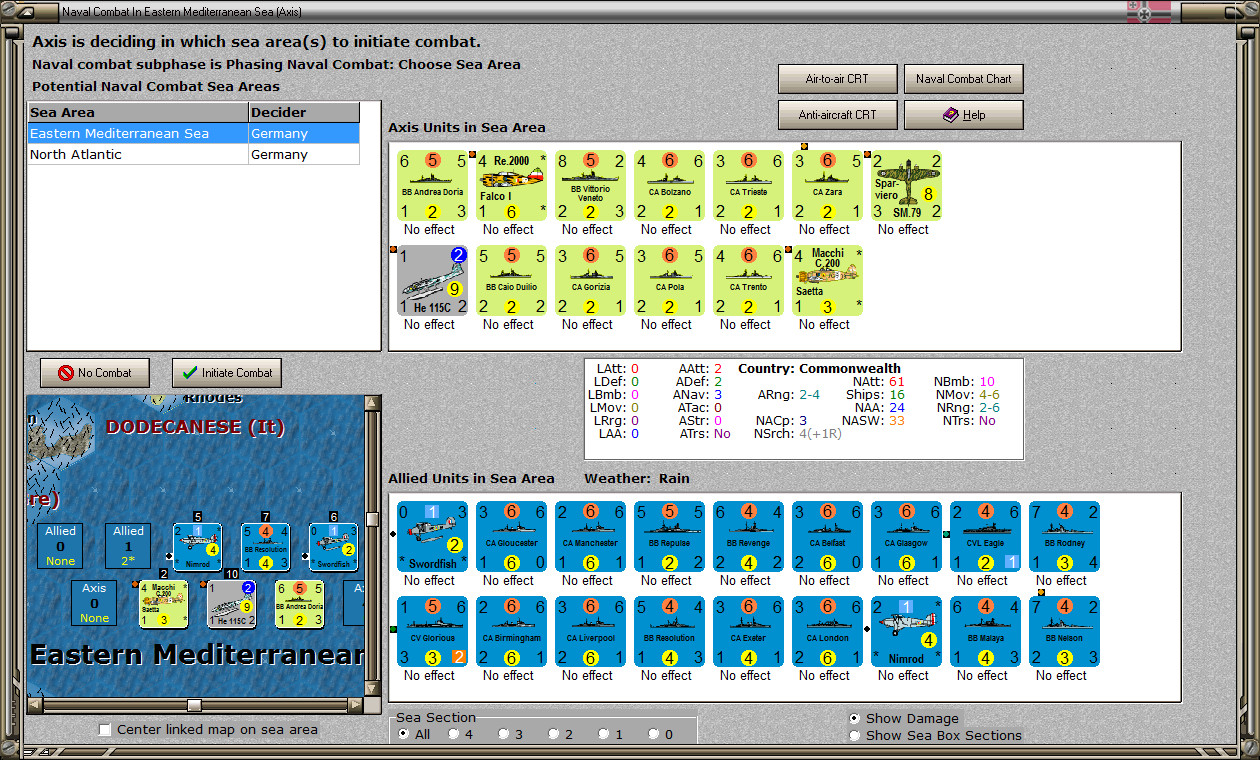The width and height of the screenshot is (1260, 760).
Task: Switch to Show Sea Box Sections
Action: point(855,736)
